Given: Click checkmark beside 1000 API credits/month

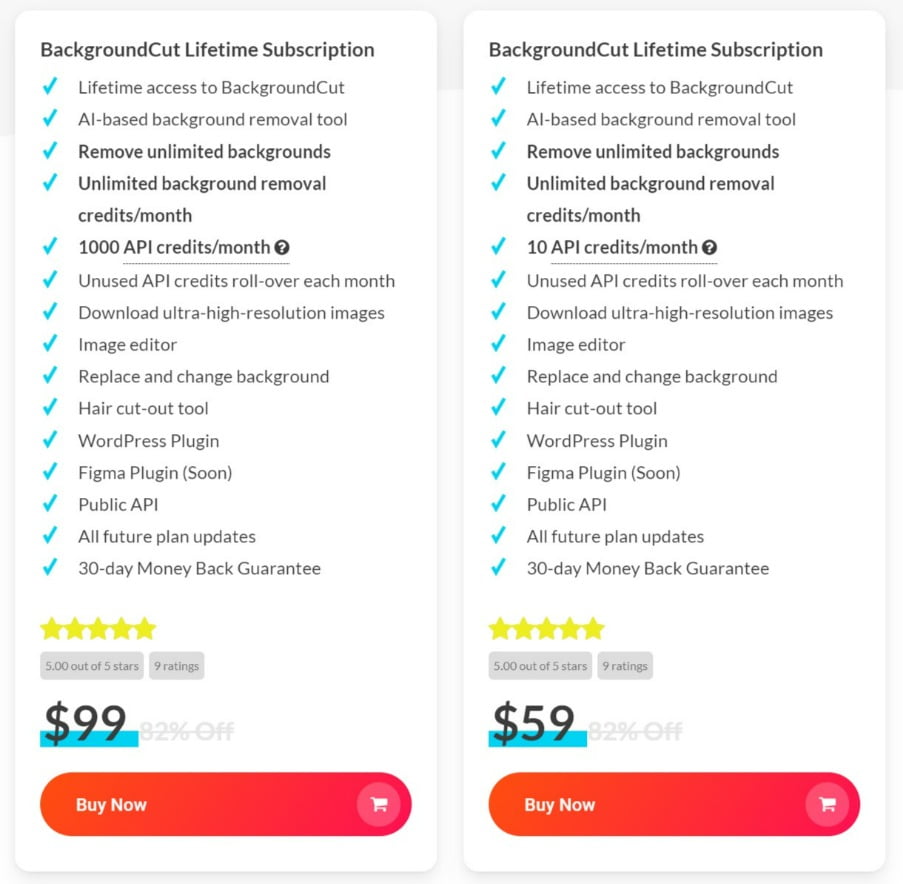Looking at the screenshot, I should tap(50, 246).
